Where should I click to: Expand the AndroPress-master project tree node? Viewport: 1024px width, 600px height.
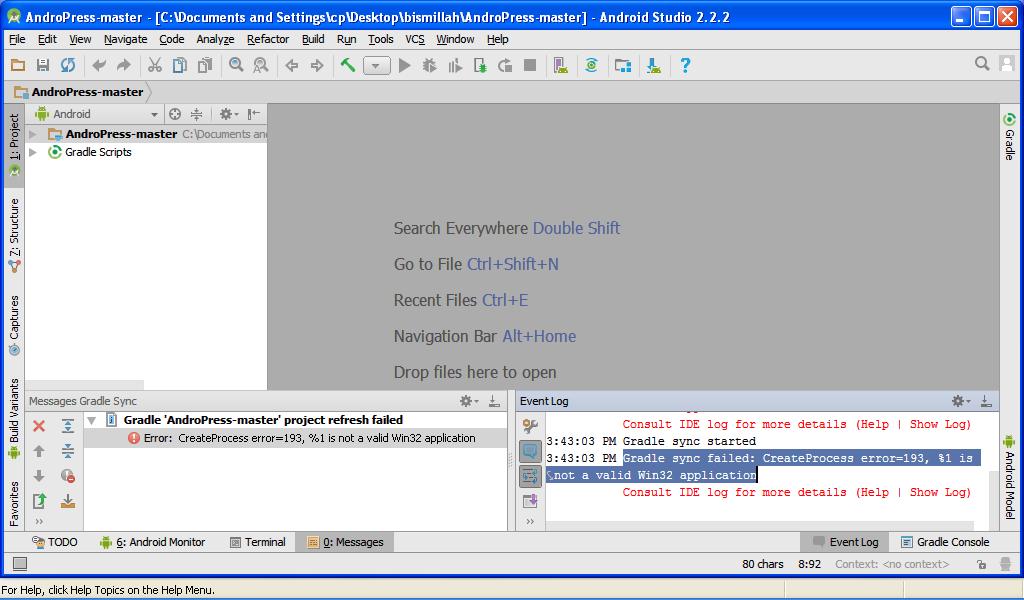[x=33, y=134]
